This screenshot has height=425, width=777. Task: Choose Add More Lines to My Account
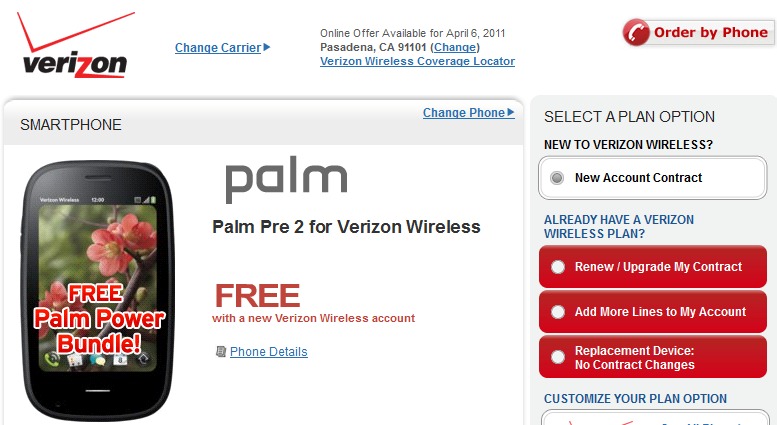557,312
